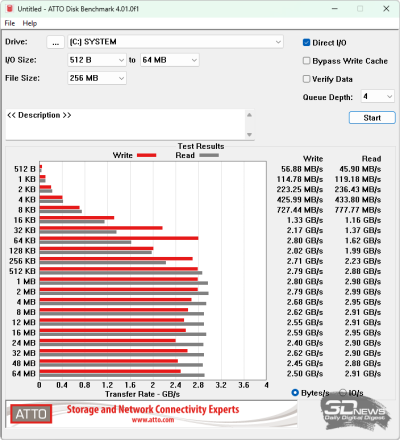Open the Help menu
Image resolution: width=400 pixels, height=440 pixels.
(30, 23)
